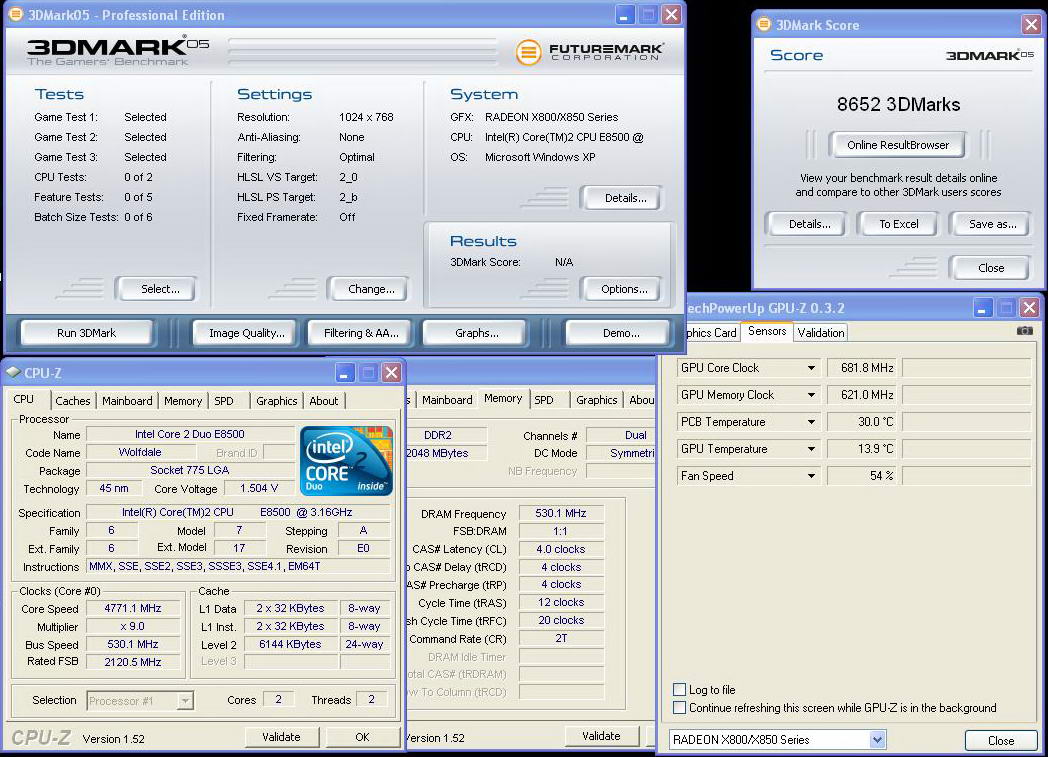Export the score To Excel

point(898,224)
